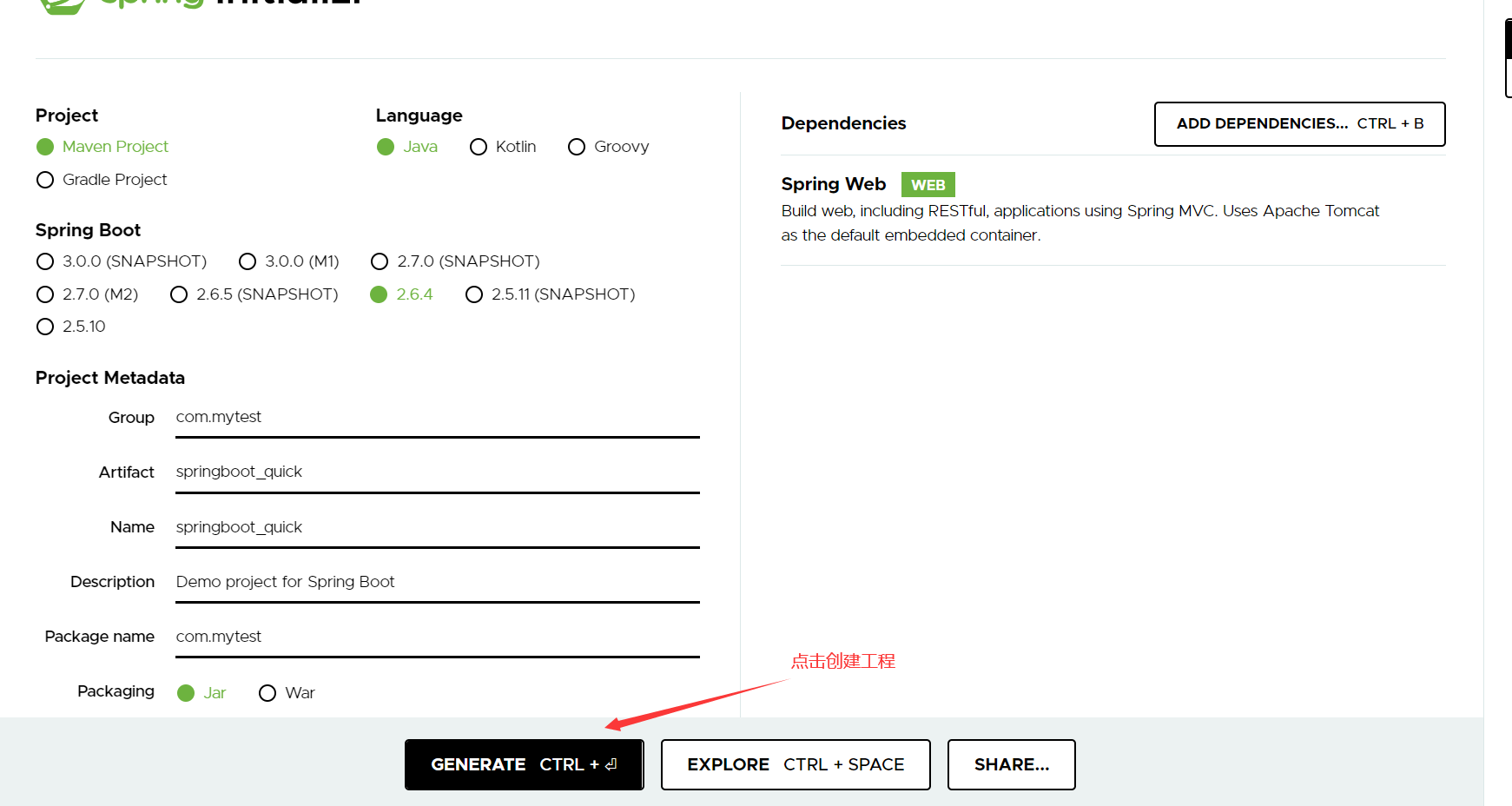This screenshot has height=806, width=1512.
Task: Click the SHARE button
Action: pyautogui.click(x=1011, y=764)
